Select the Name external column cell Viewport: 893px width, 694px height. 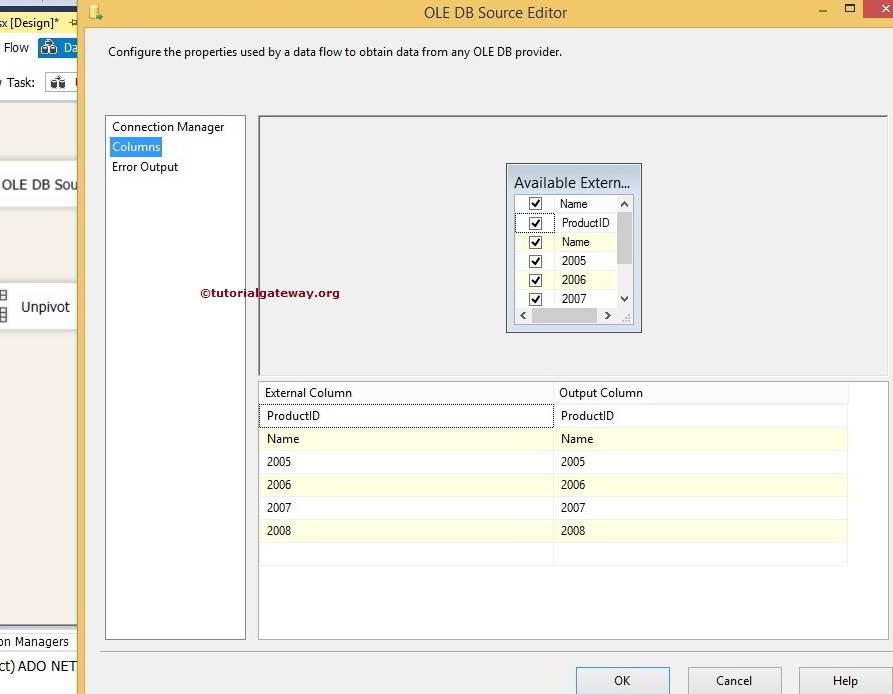pos(406,439)
